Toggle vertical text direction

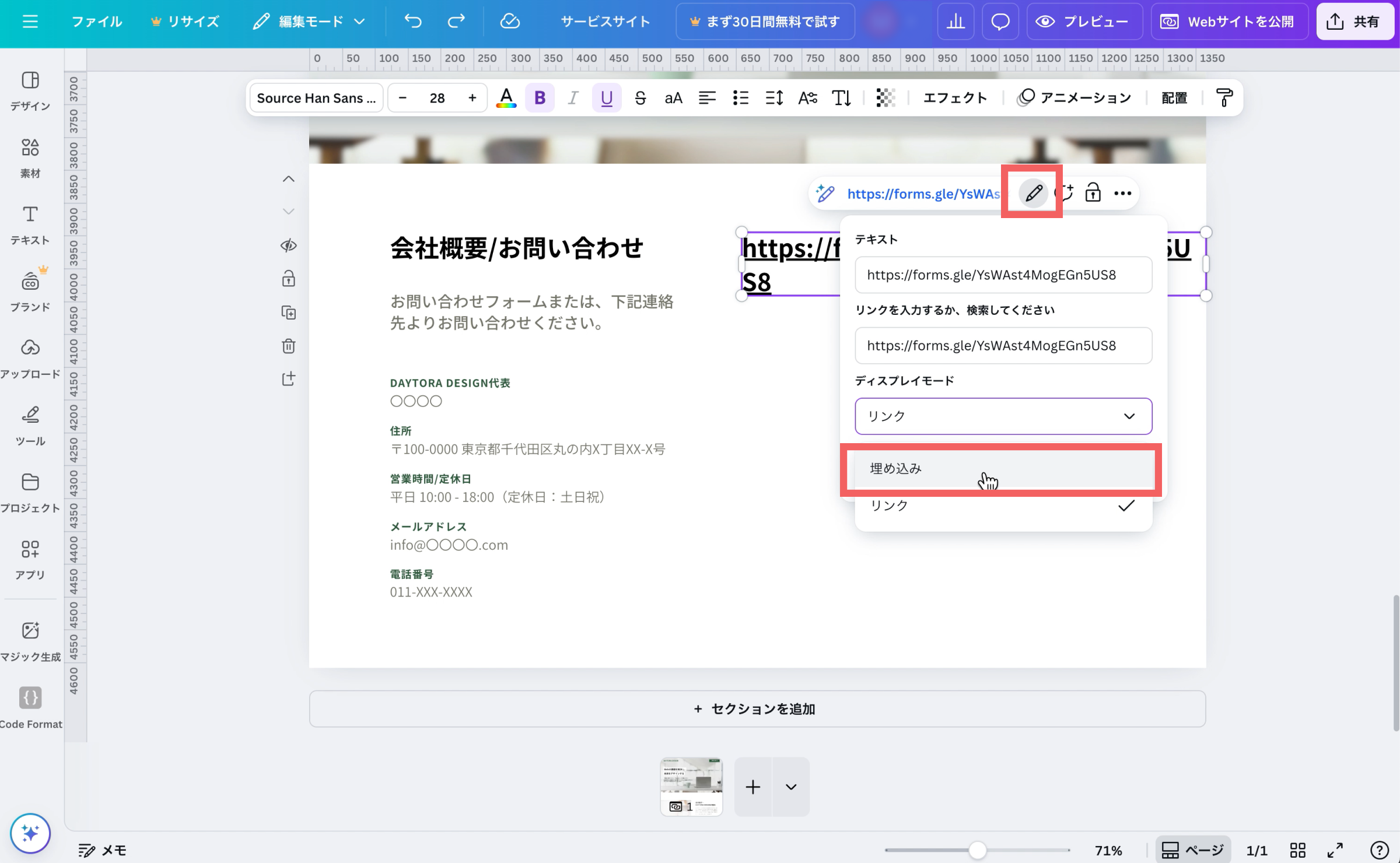[x=841, y=97]
